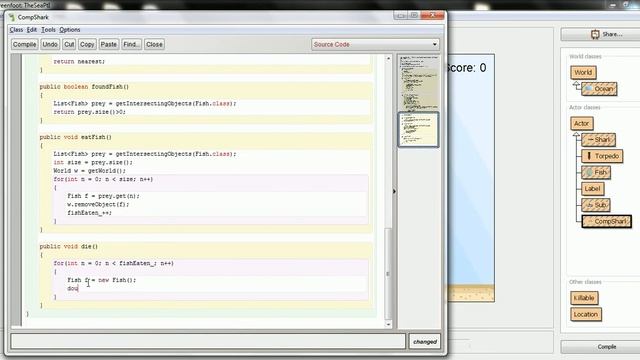
Task: Select the World class box
Action: pyautogui.click(x=583, y=73)
